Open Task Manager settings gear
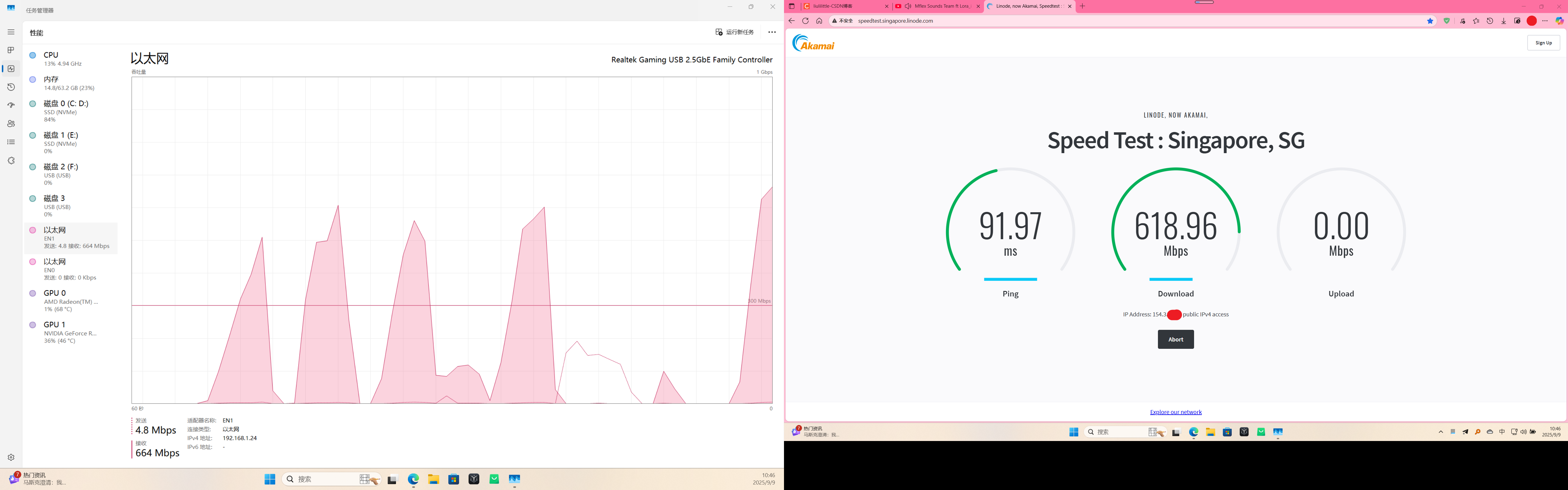The width and height of the screenshot is (1568, 490). click(x=11, y=457)
